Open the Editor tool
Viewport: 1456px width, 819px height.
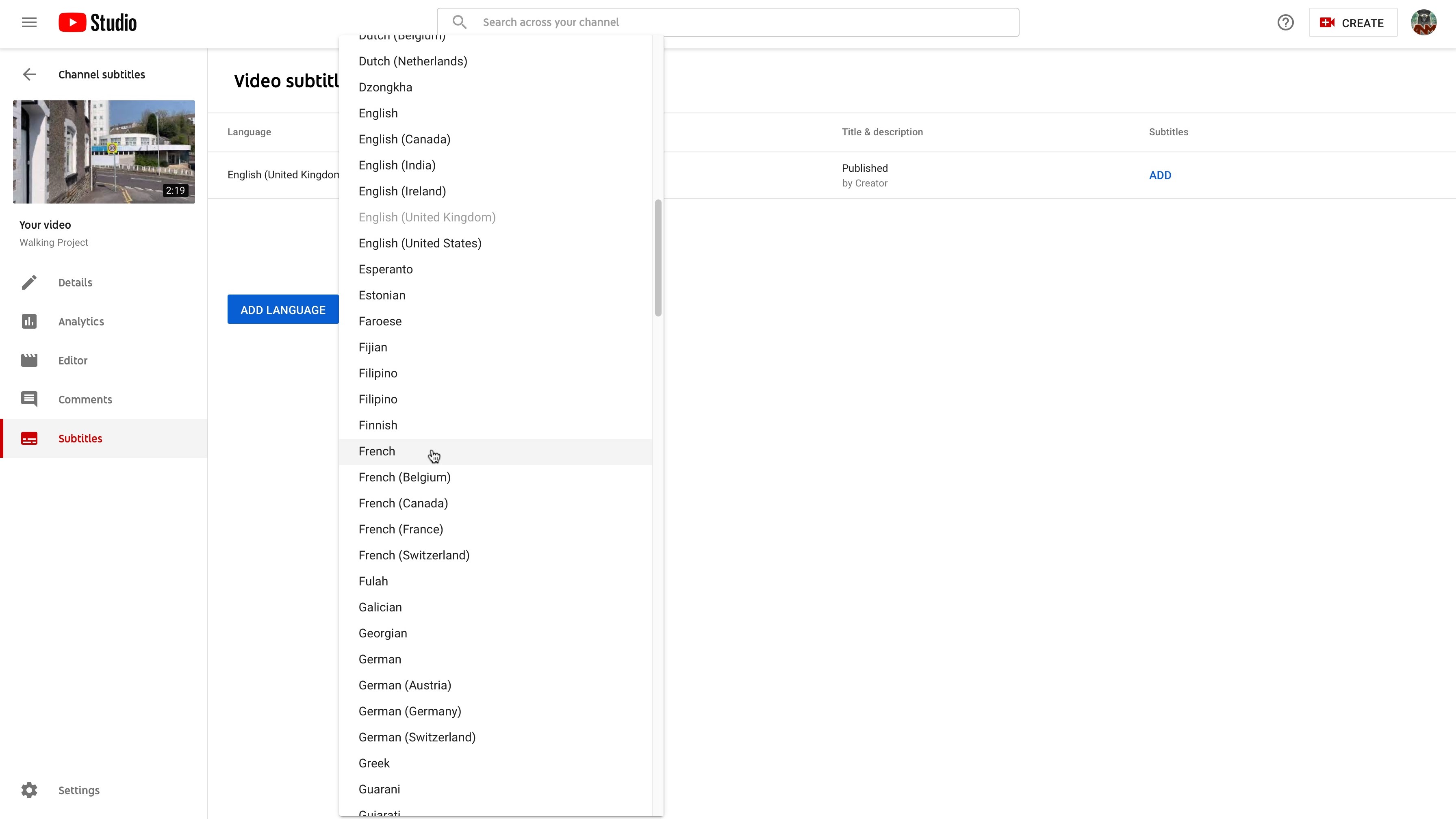coord(72,360)
